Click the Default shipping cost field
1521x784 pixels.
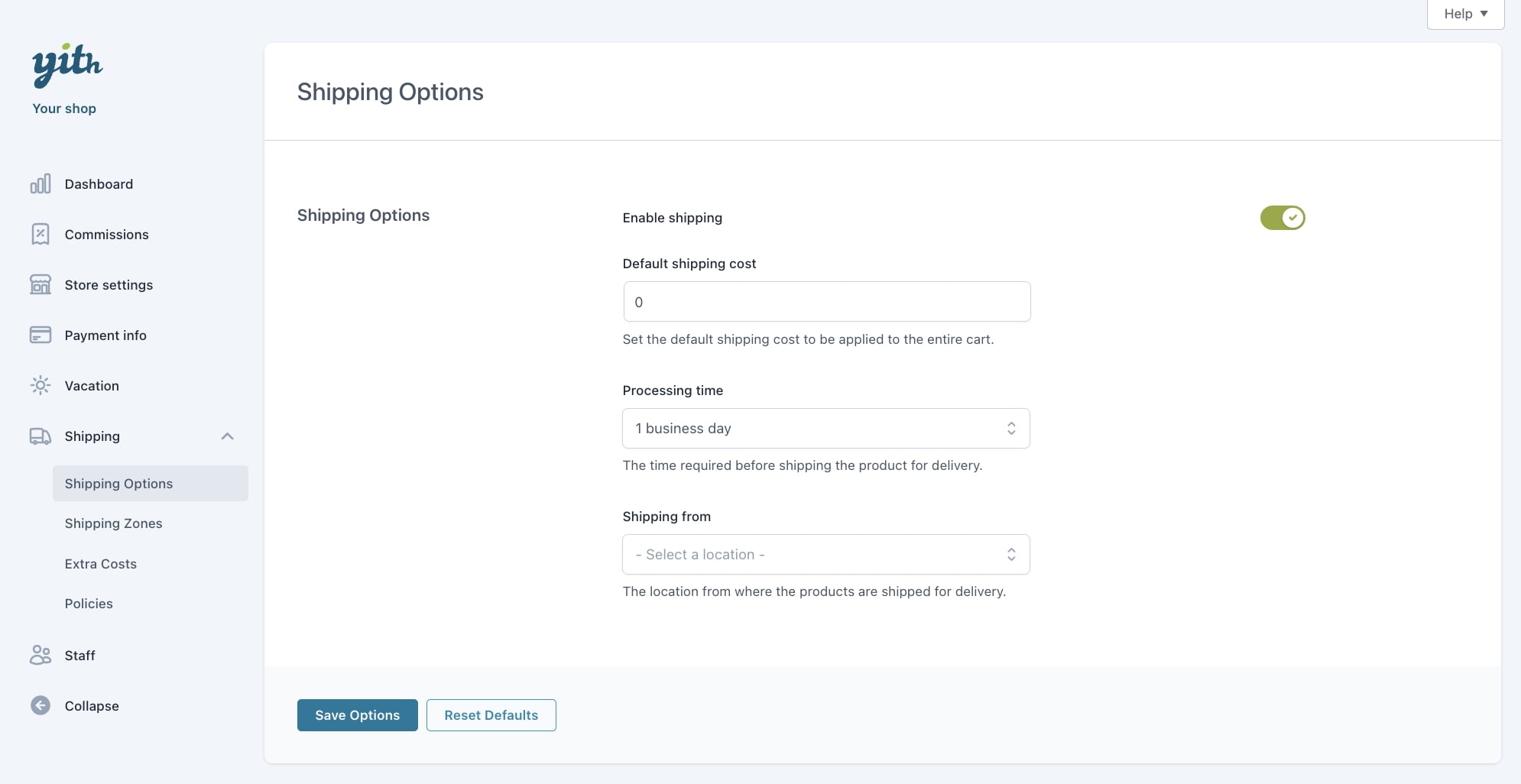click(826, 302)
